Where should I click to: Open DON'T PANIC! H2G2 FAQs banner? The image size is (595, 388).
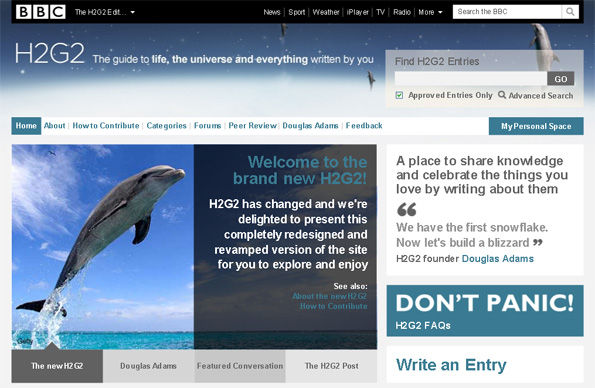(x=485, y=311)
